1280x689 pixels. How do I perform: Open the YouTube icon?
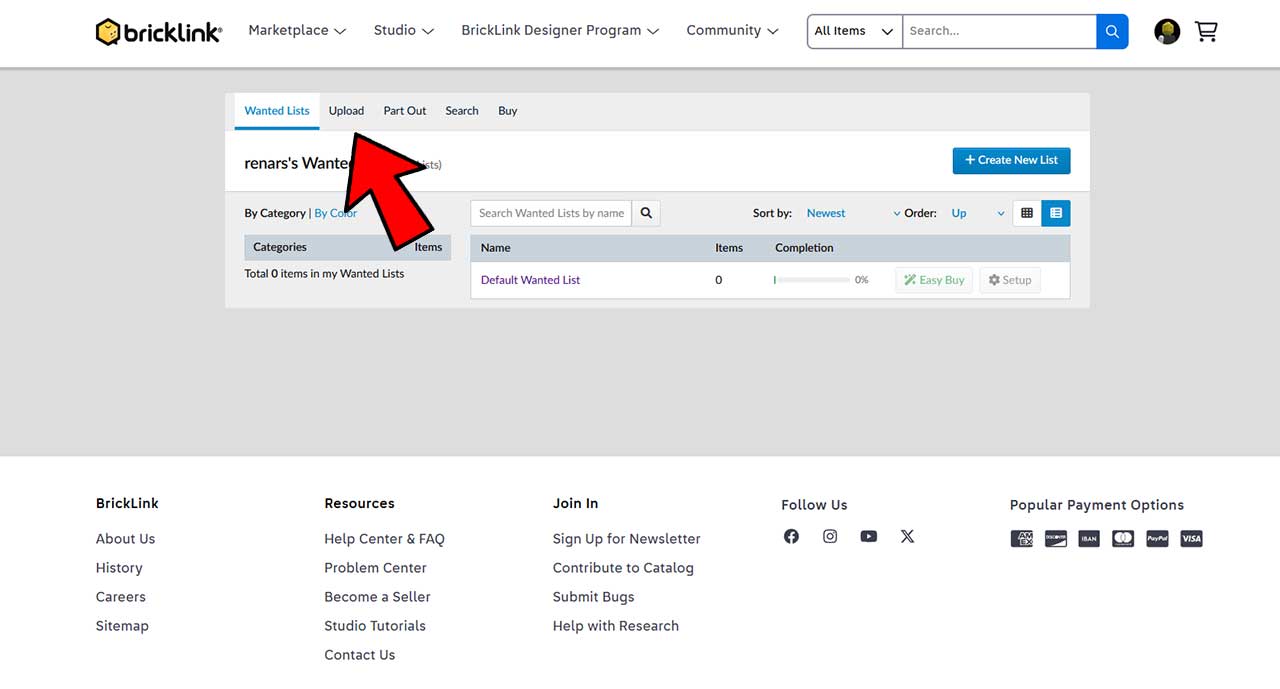click(869, 536)
